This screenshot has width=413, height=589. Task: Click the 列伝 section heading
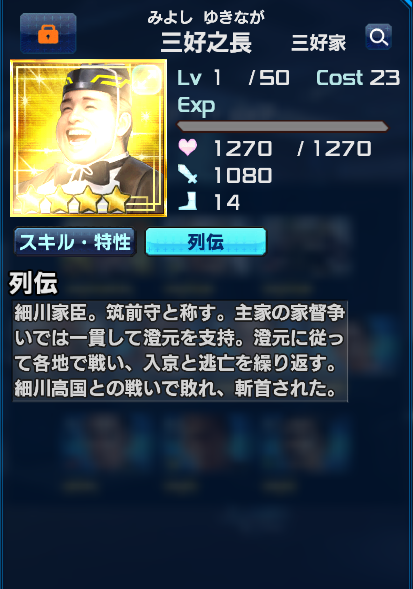33,283
